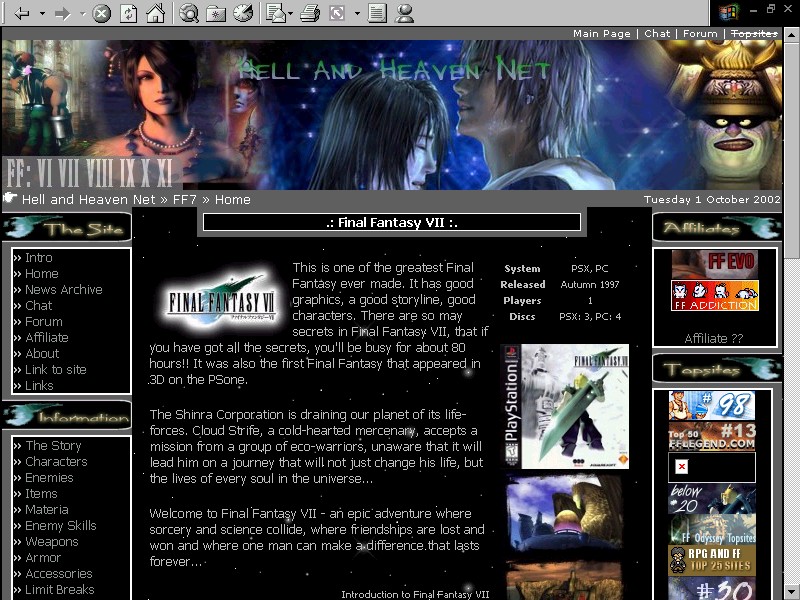This screenshot has width=800, height=600.
Task: Click the Forward arrow button
Action: click(x=63, y=13)
